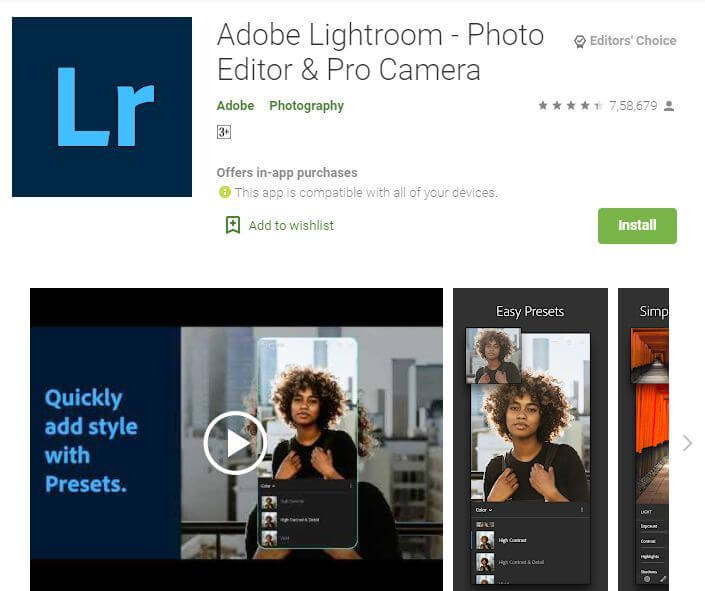The image size is (705, 591).
Task: Open the Photography category link
Action: [307, 106]
